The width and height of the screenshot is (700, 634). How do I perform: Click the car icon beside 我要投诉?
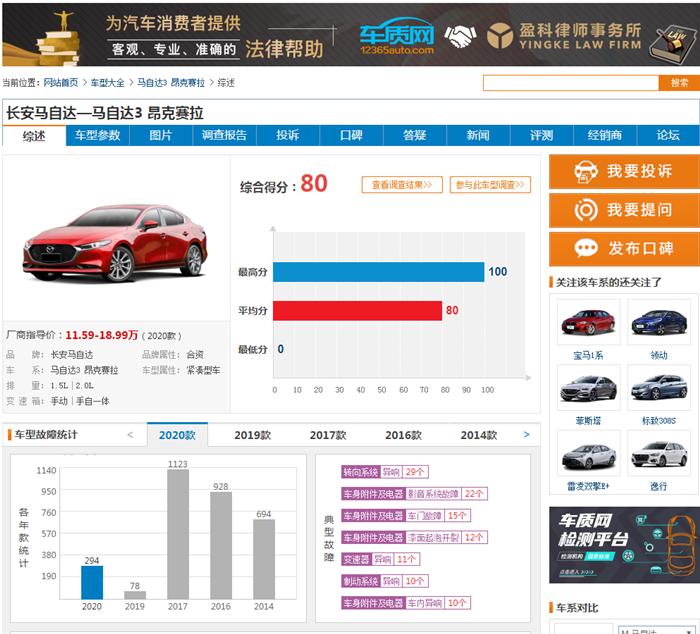586,171
